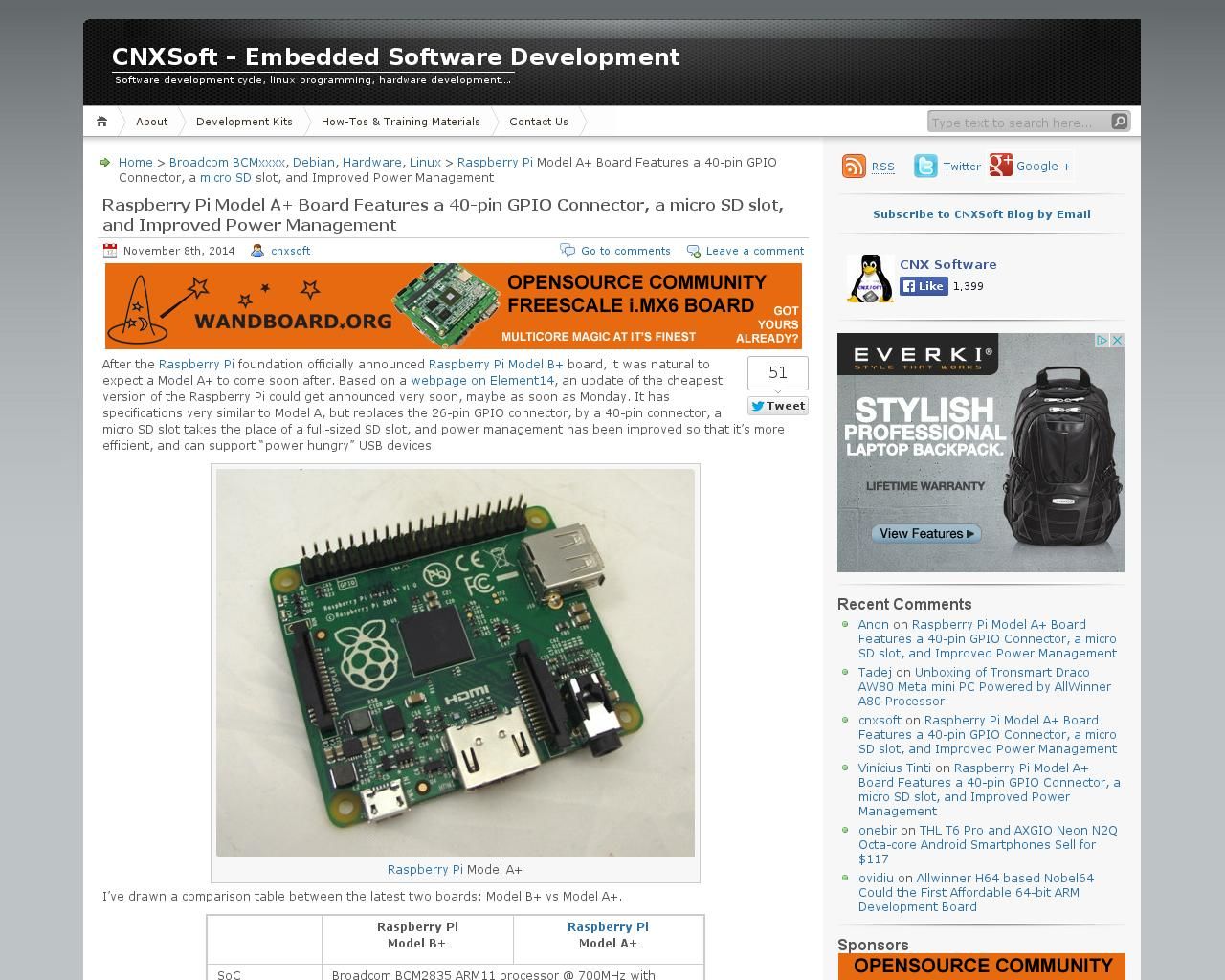Click the CNXSoft site title header
The width and height of the screenshot is (1225, 980).
pyautogui.click(x=396, y=57)
